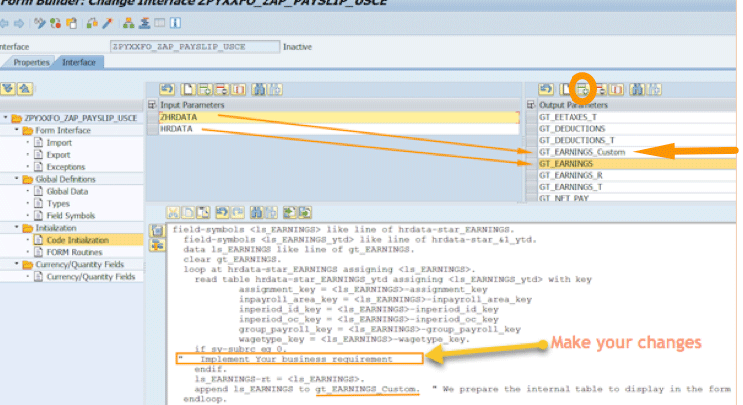Screen dimensions: 743x405
Task: Select Types in the tree
Action: 58,204
